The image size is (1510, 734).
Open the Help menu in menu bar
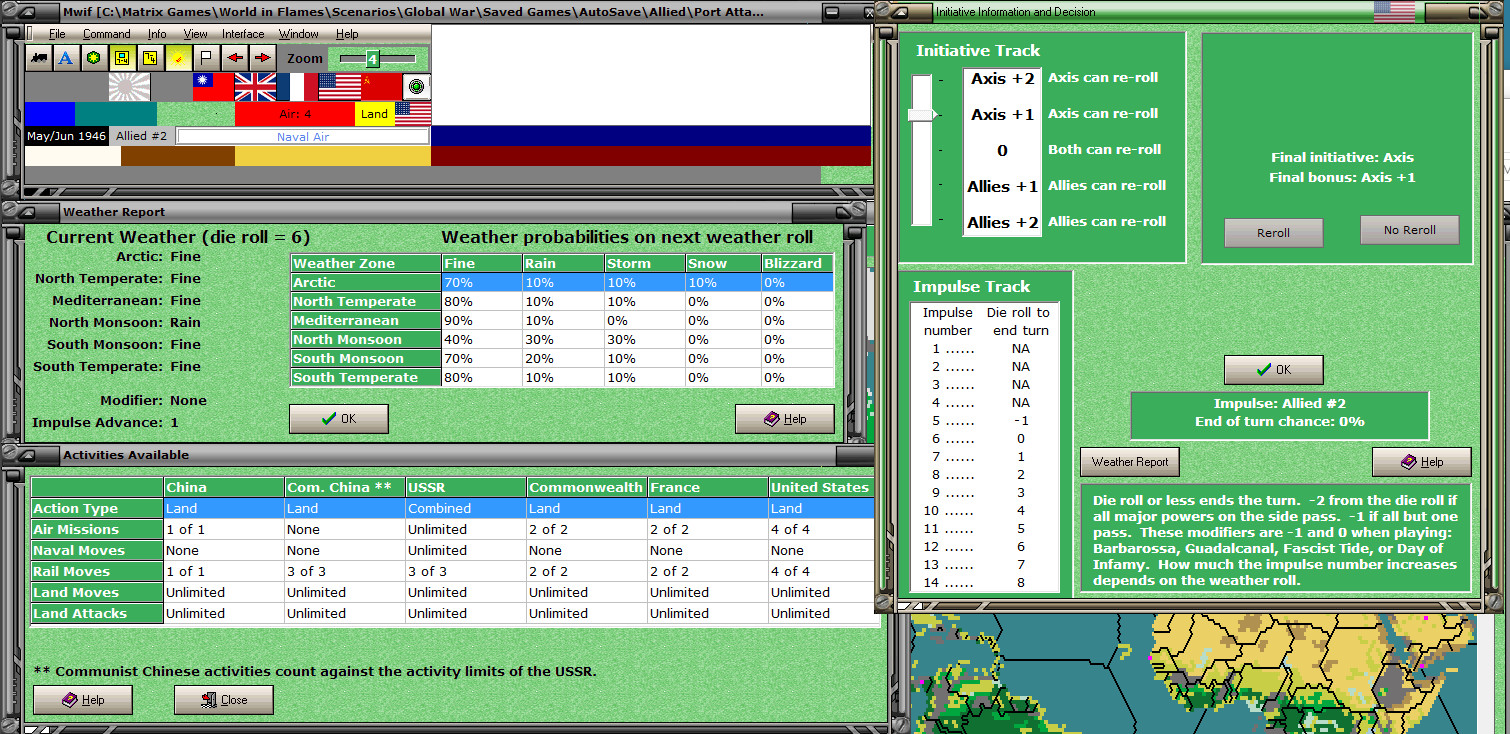click(x=347, y=34)
